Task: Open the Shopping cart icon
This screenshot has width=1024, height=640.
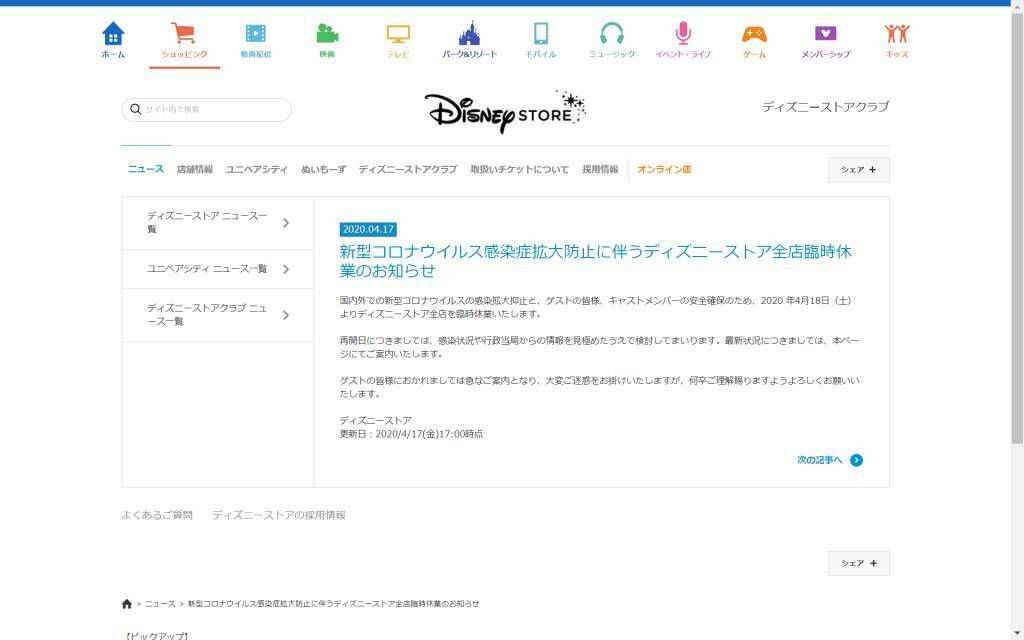Action: pyautogui.click(x=184, y=35)
